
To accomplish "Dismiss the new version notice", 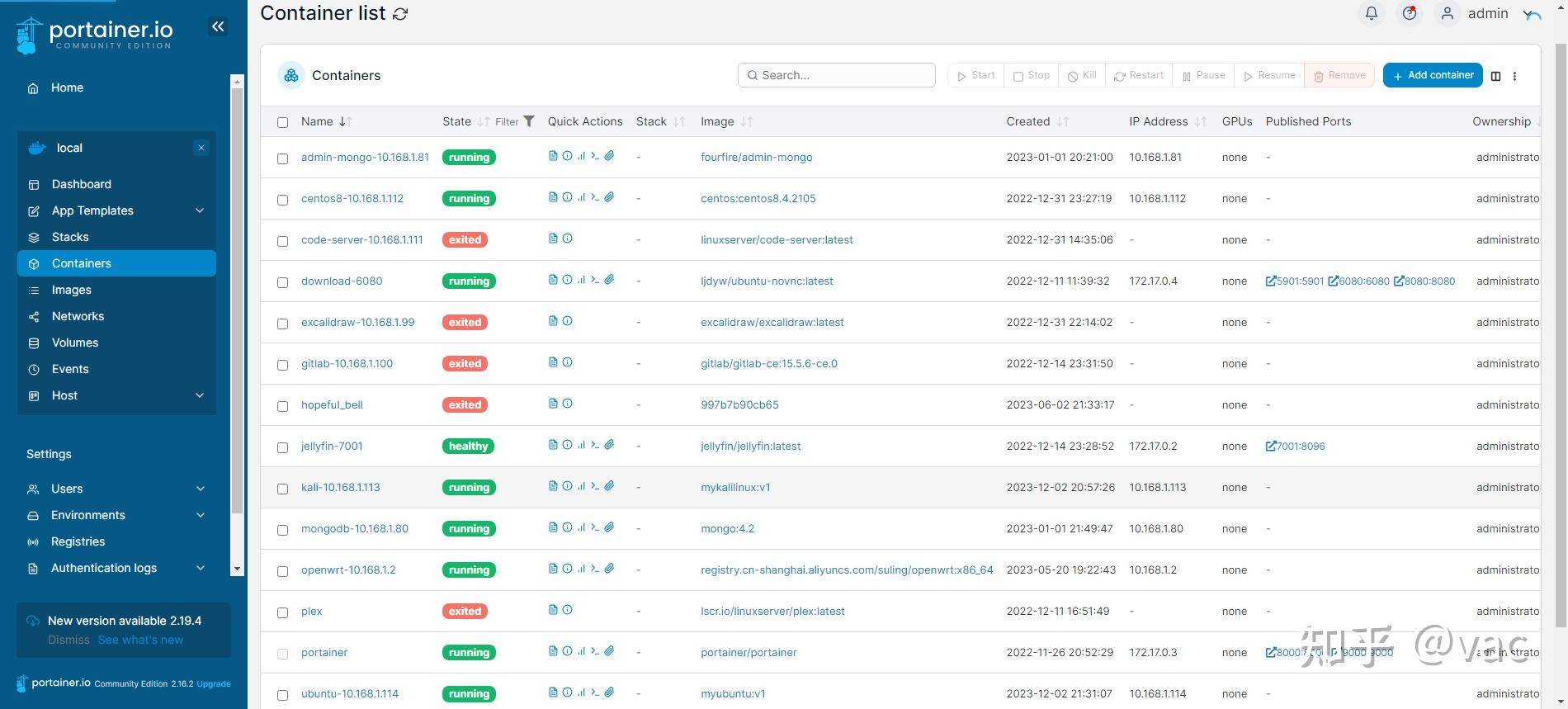I will click(68, 640).
